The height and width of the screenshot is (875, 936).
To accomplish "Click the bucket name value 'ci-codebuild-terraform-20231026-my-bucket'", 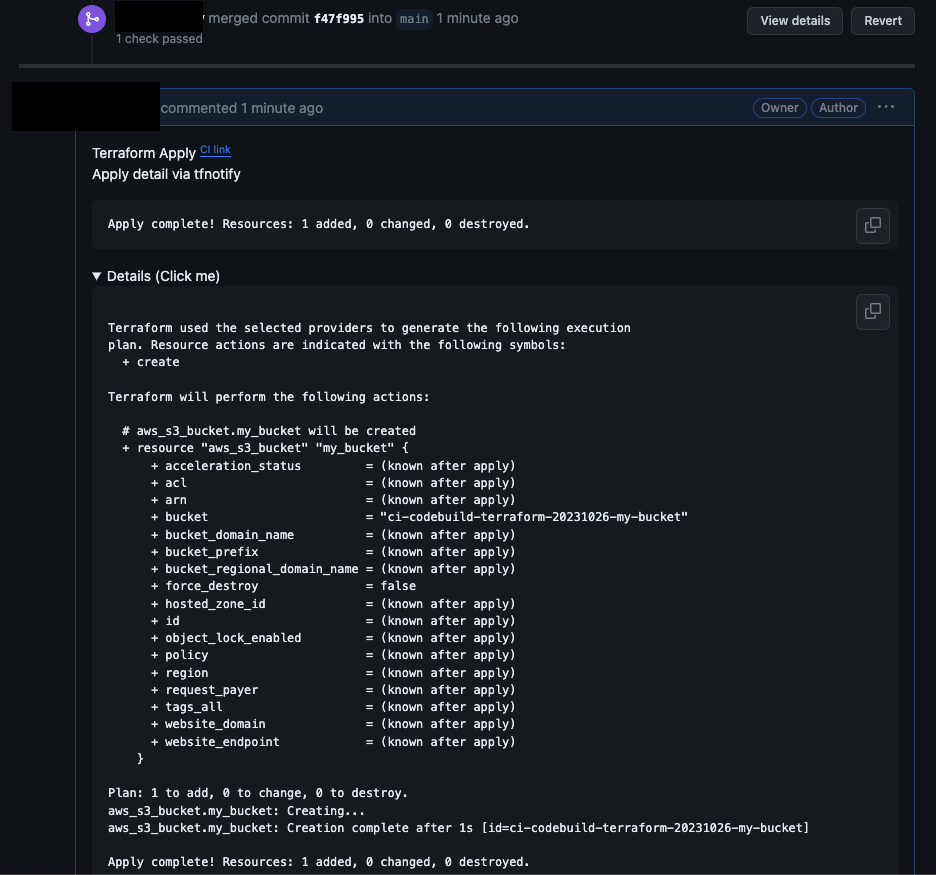I will (x=534, y=517).
